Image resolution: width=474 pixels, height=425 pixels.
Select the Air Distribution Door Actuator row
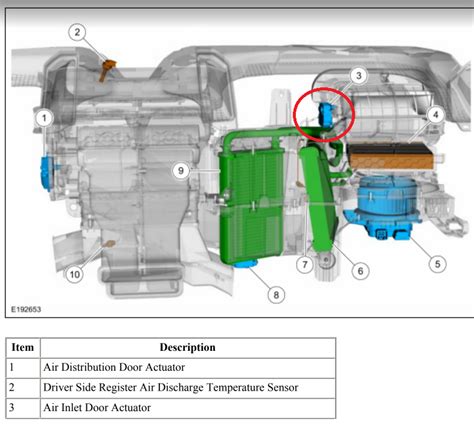pyautogui.click(x=171, y=368)
